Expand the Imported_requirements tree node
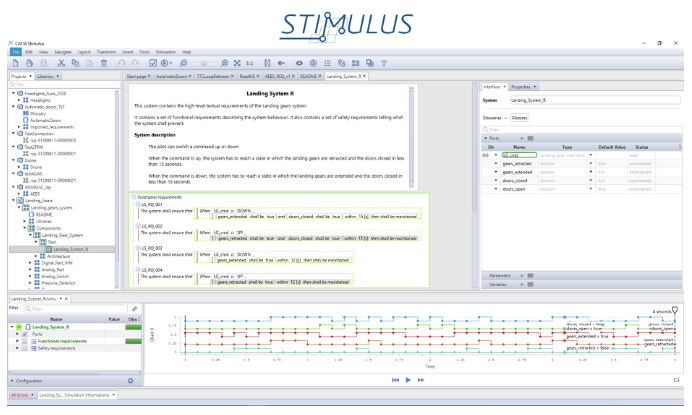 [19, 127]
